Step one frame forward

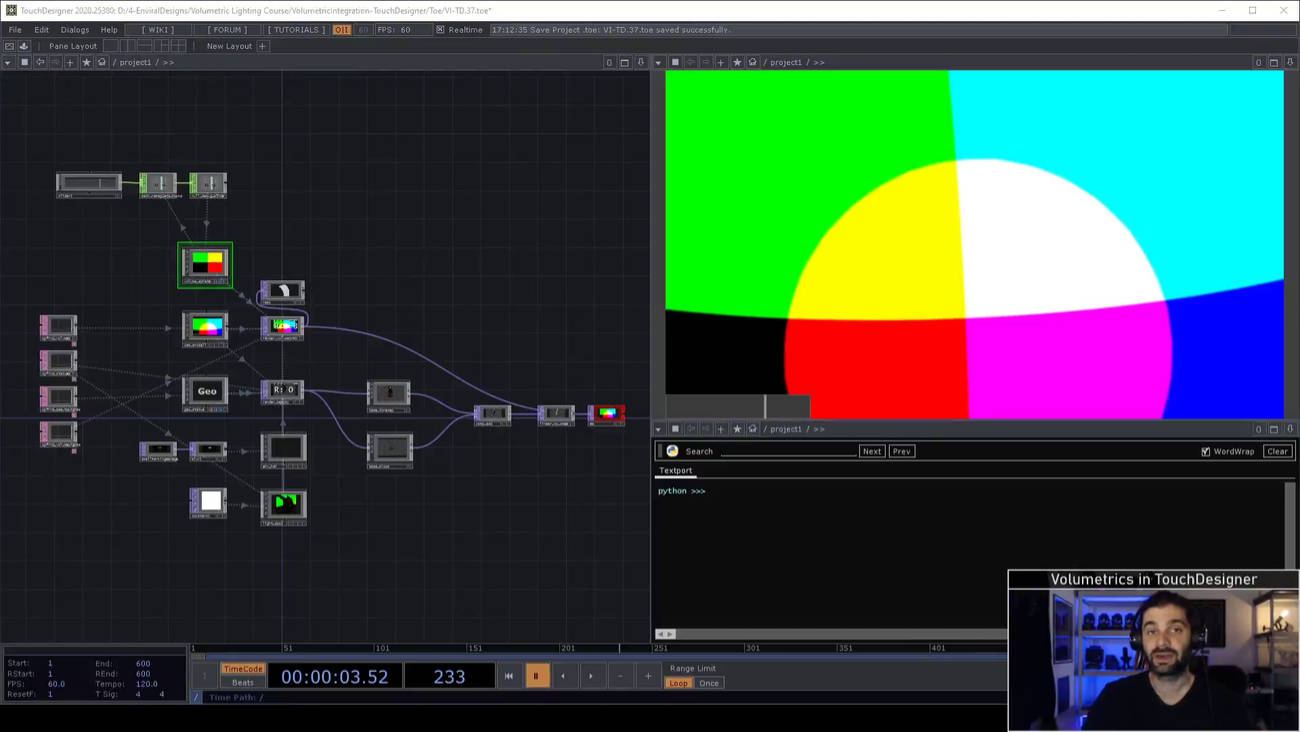click(591, 676)
